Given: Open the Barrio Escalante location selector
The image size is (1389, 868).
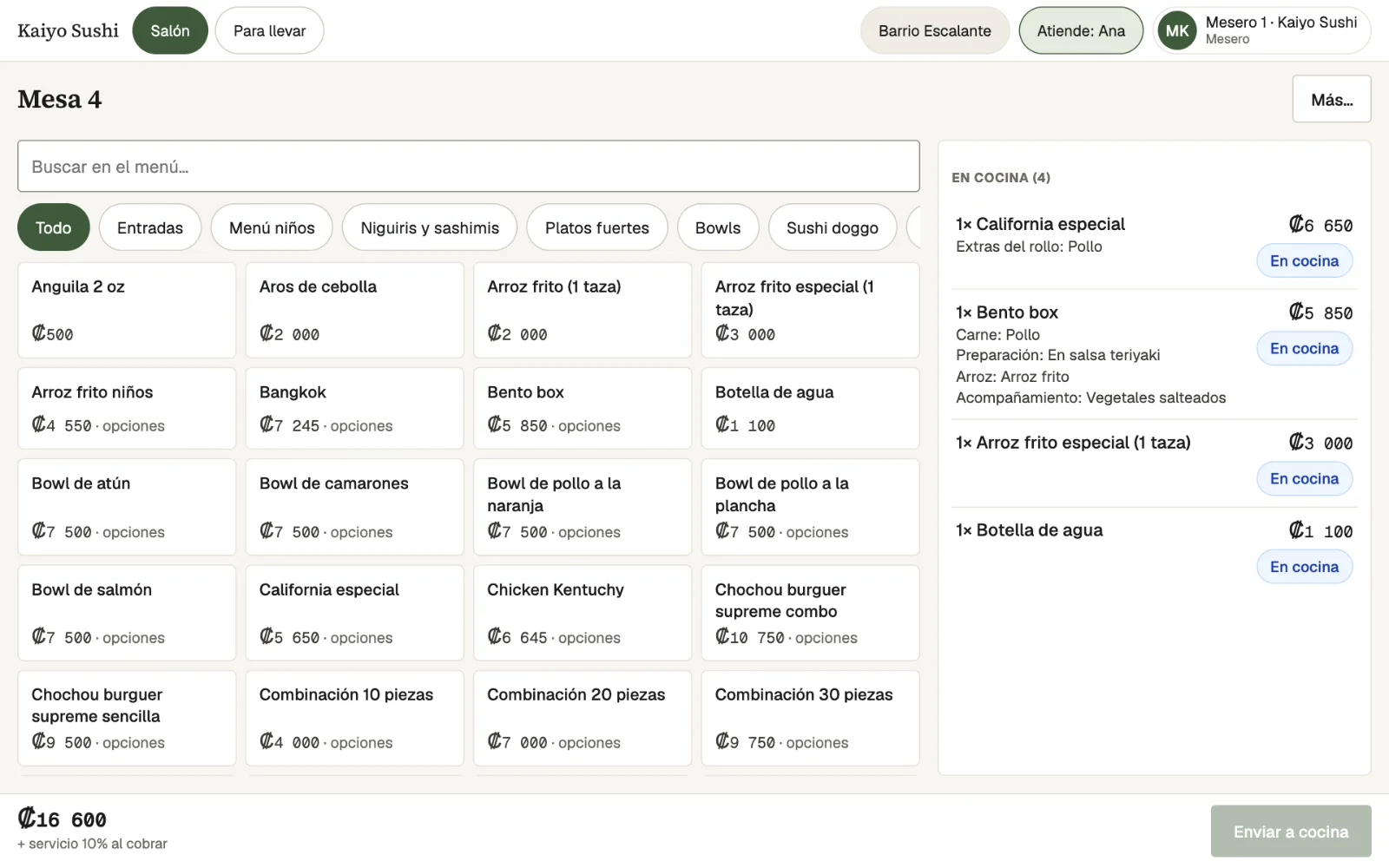Looking at the screenshot, I should 935,30.
